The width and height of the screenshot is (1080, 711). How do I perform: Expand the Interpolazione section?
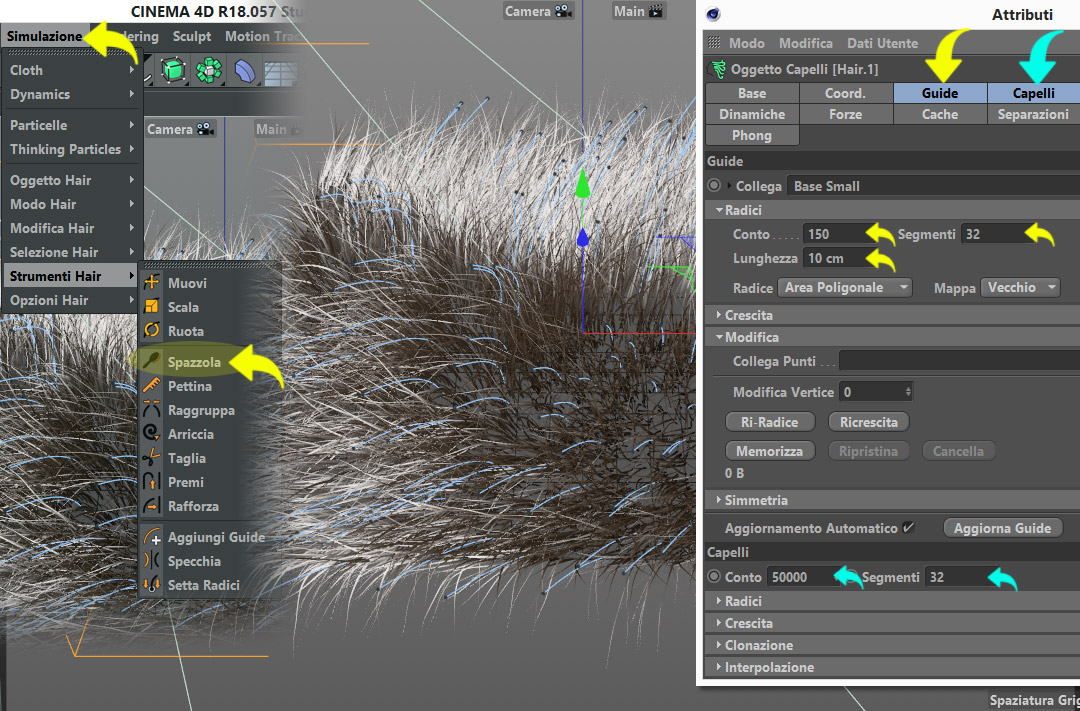pos(719,667)
